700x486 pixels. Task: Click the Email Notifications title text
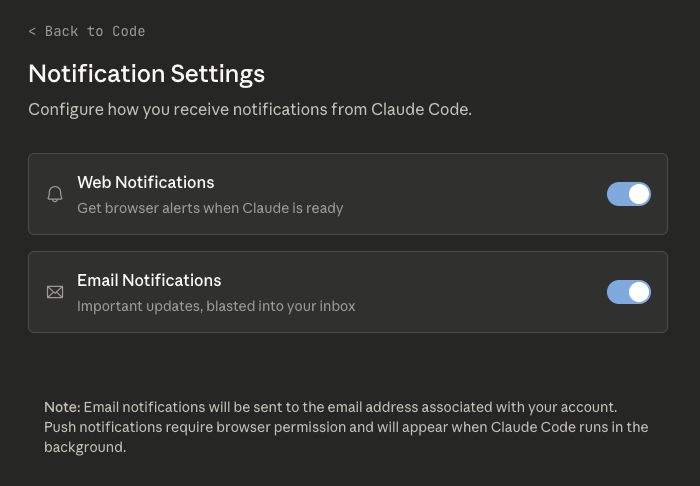click(149, 280)
